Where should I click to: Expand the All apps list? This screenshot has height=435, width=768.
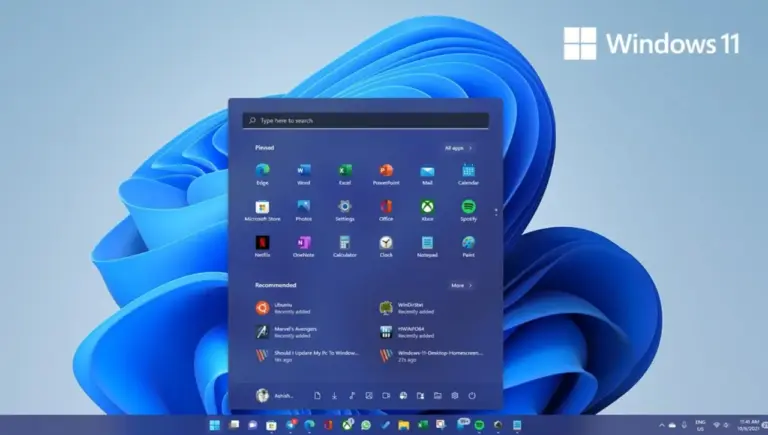point(458,147)
